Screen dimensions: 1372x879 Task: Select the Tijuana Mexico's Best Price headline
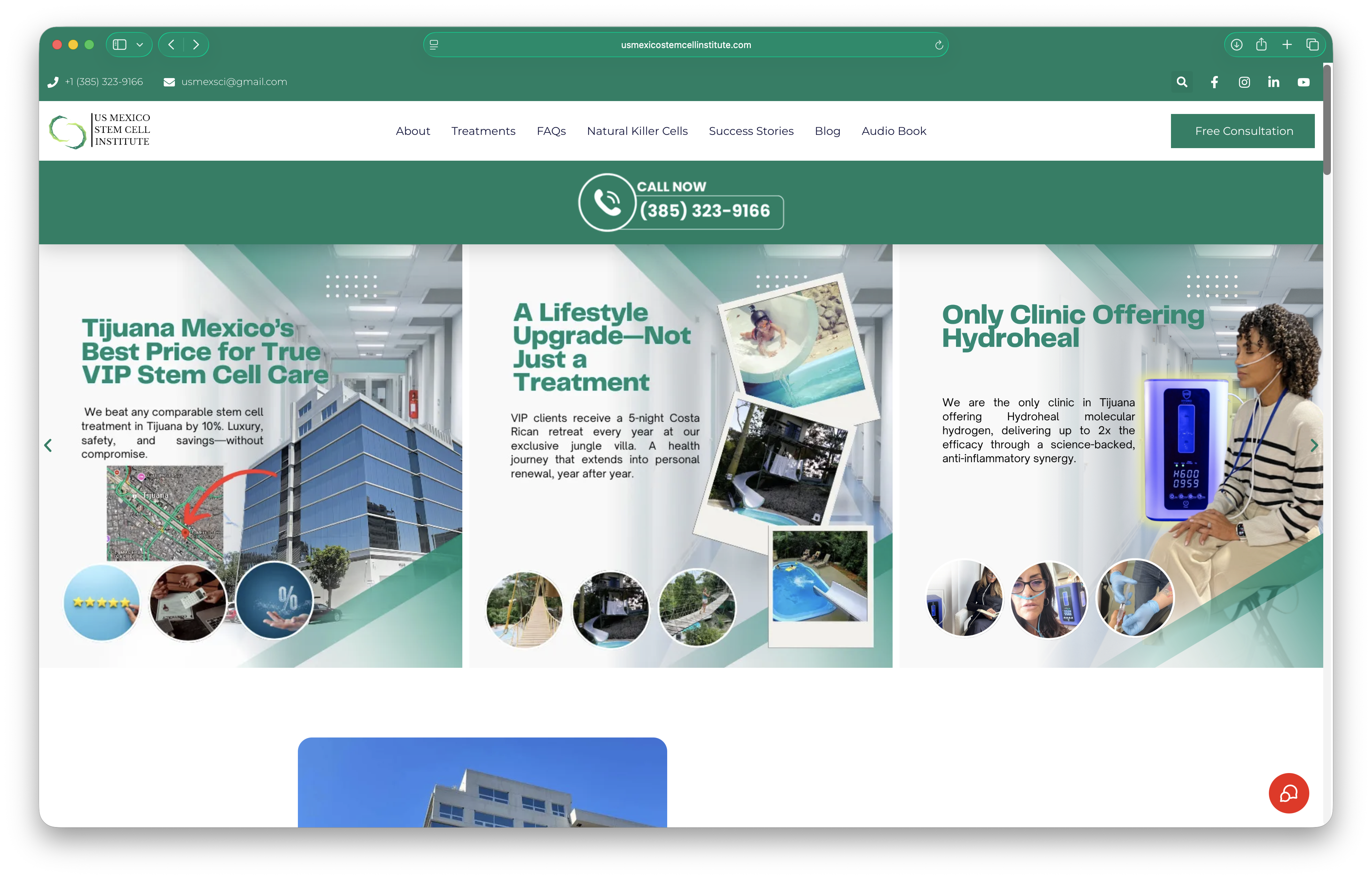(205, 351)
